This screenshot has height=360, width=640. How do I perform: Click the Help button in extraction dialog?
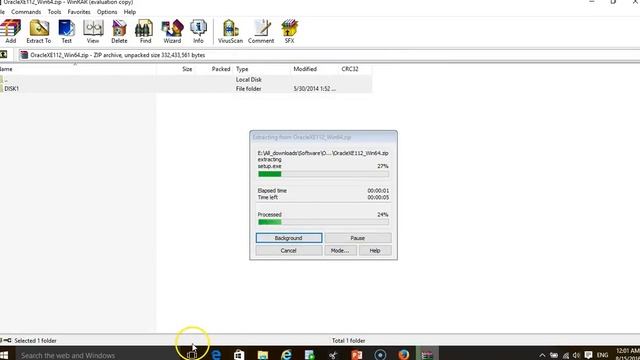point(375,251)
